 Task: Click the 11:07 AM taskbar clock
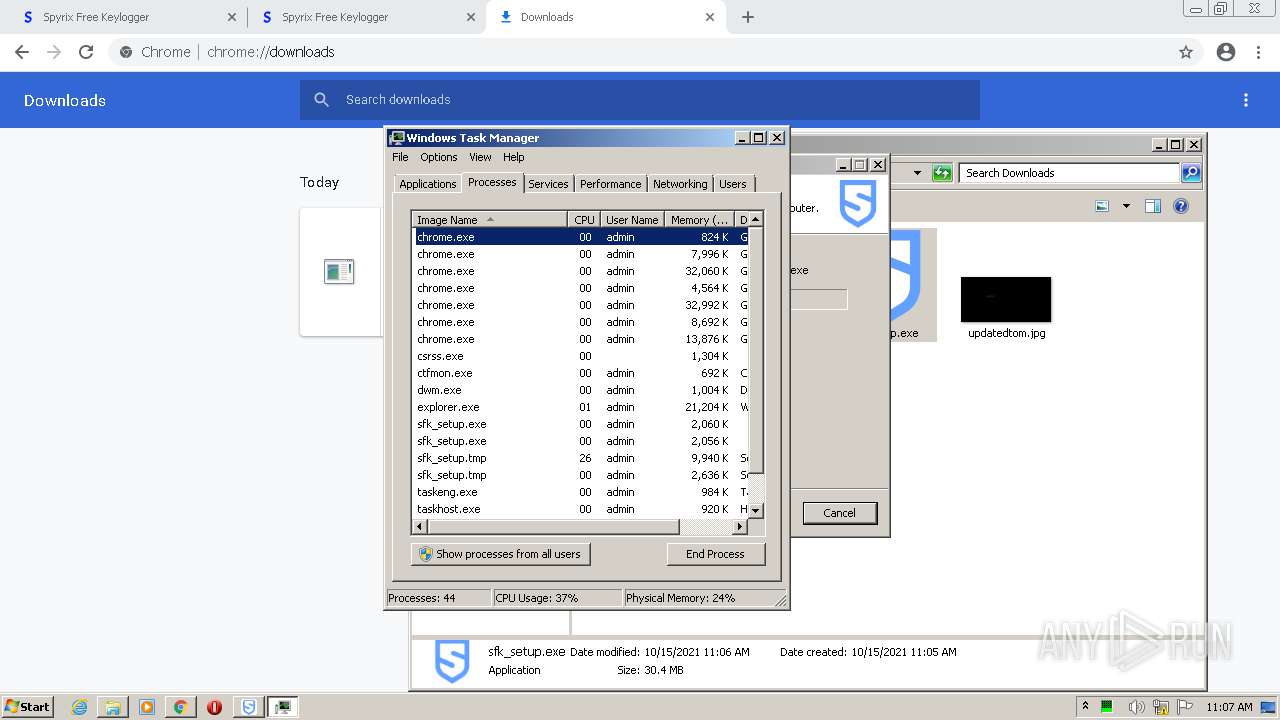[1229, 707]
